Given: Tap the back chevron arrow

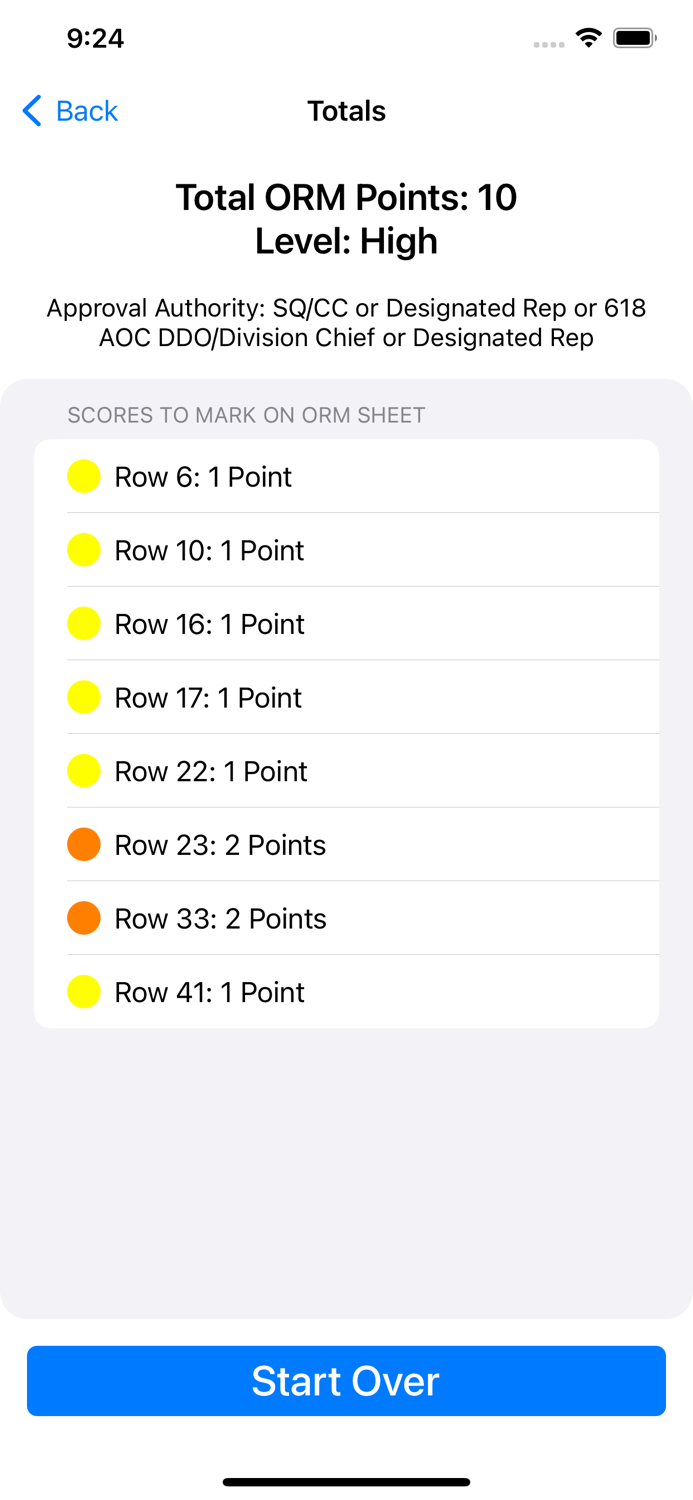Looking at the screenshot, I should (x=30, y=111).
